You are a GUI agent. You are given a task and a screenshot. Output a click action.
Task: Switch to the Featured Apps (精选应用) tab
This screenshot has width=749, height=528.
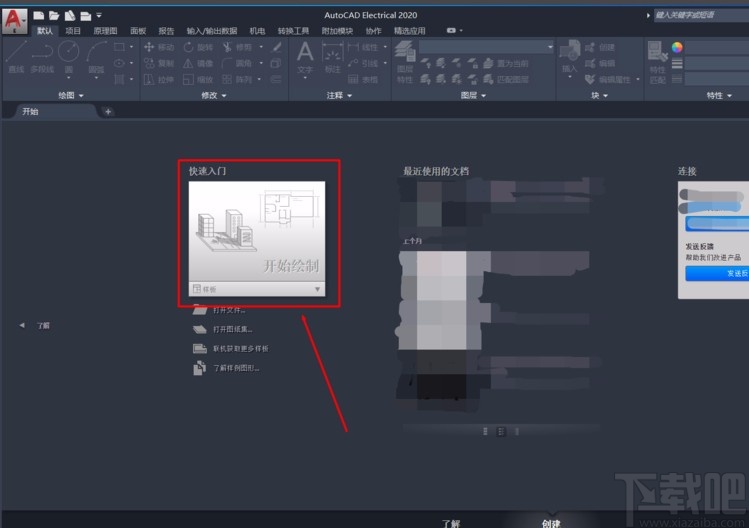point(409,31)
